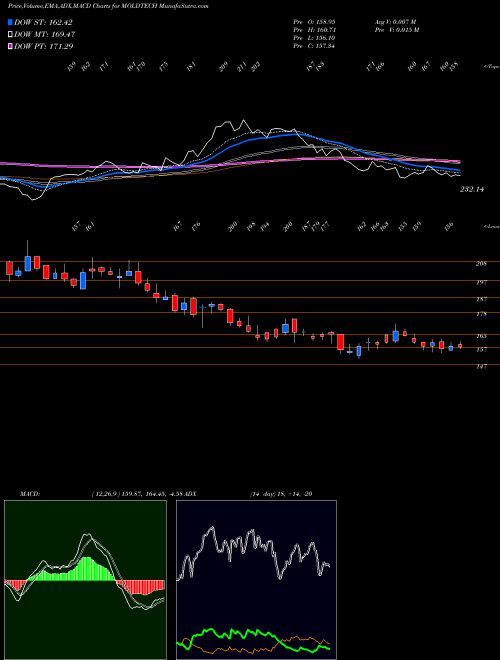Click the 200 low value label at left of 198
Screen dimensions: 500x660
pos(233,226)
